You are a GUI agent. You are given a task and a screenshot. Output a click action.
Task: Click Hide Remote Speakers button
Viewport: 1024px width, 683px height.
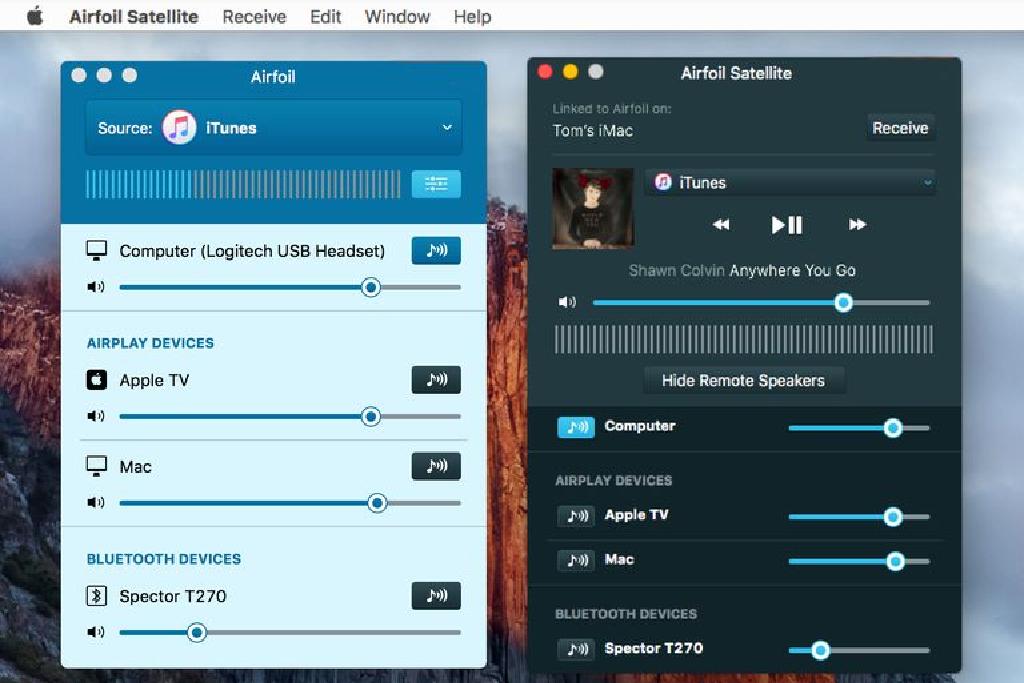[x=743, y=380]
